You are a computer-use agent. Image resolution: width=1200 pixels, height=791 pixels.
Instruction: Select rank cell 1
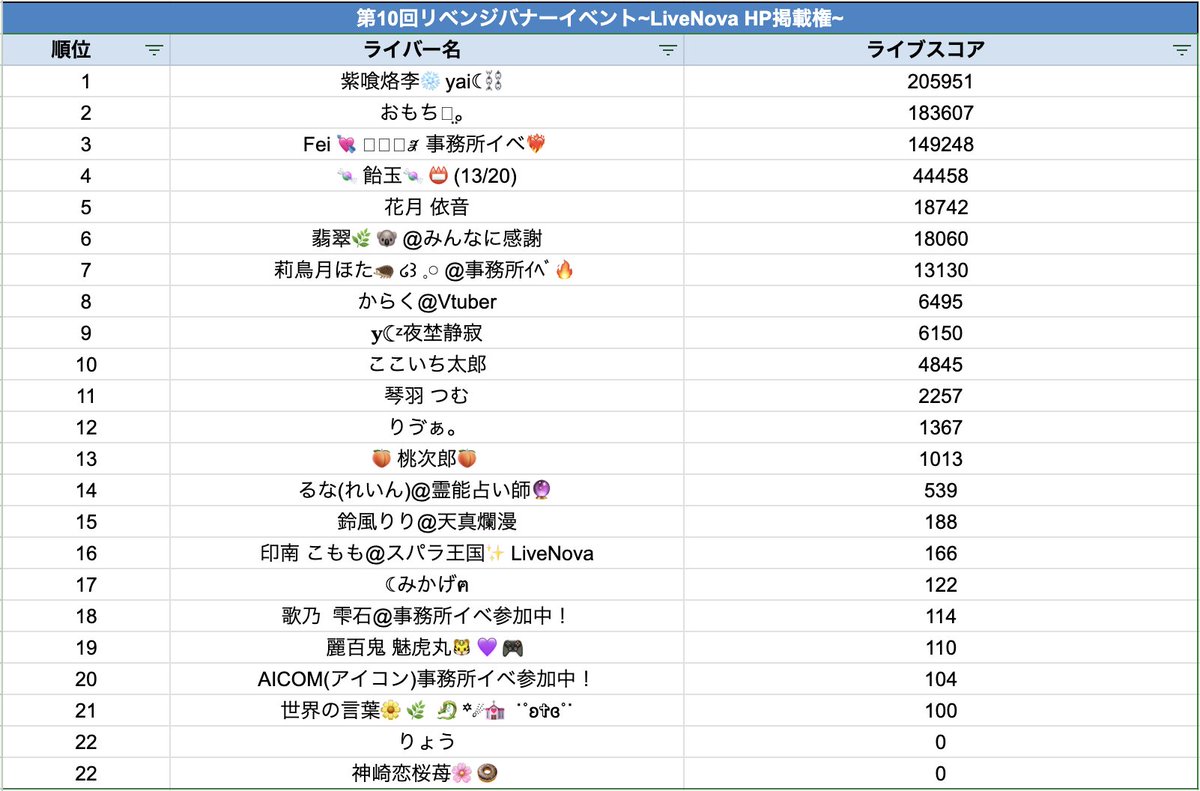pos(86,82)
